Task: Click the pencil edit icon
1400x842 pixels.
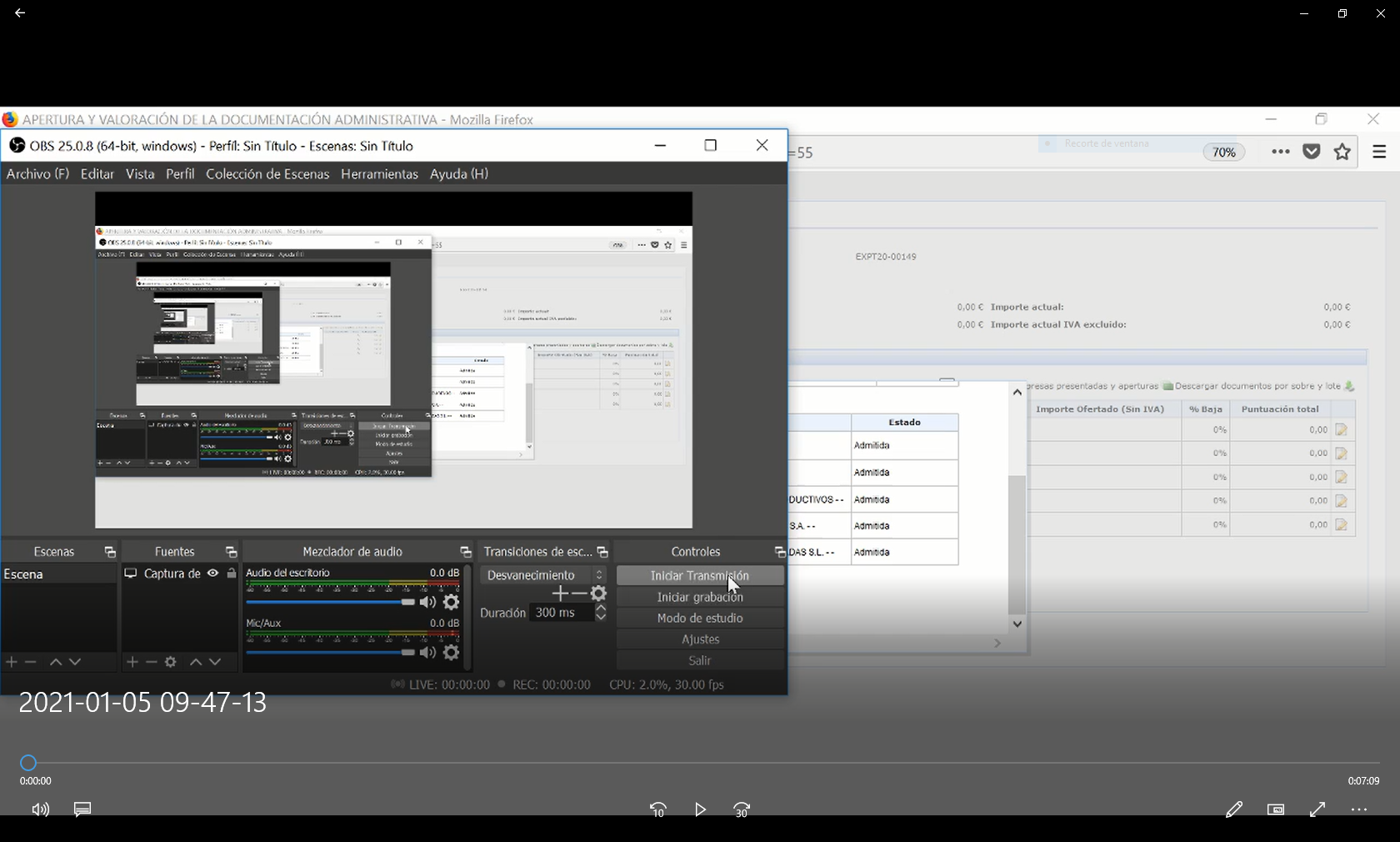Action: (x=1233, y=809)
